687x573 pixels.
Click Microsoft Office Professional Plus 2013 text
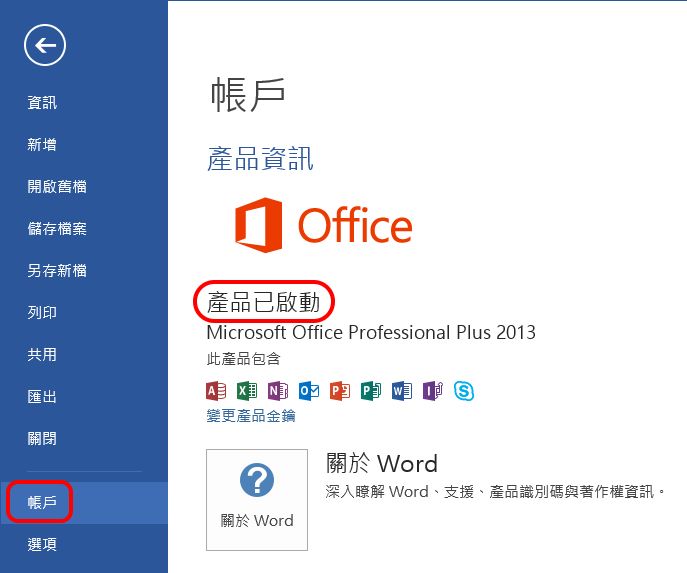(x=371, y=332)
